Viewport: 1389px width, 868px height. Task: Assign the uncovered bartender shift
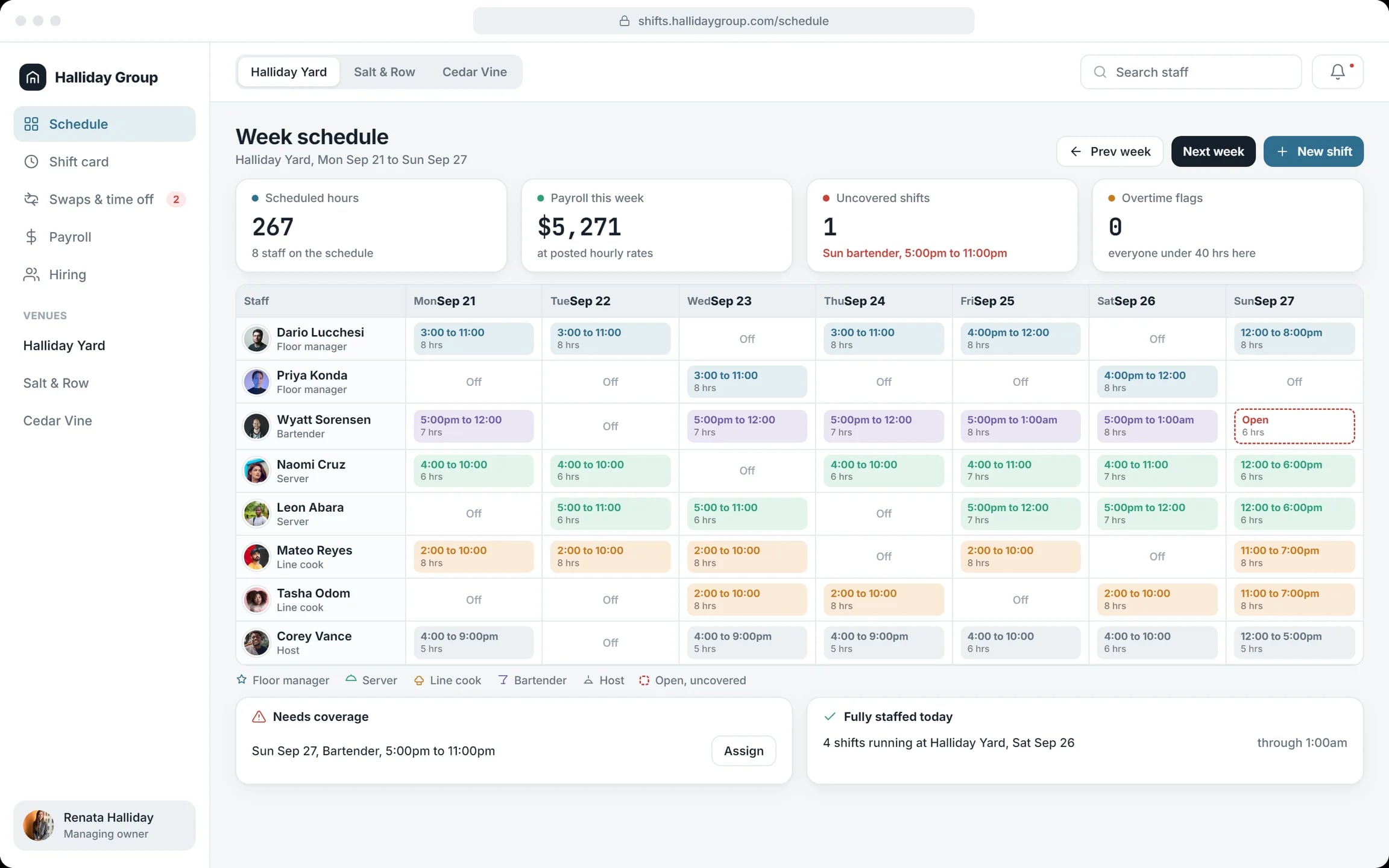(743, 751)
